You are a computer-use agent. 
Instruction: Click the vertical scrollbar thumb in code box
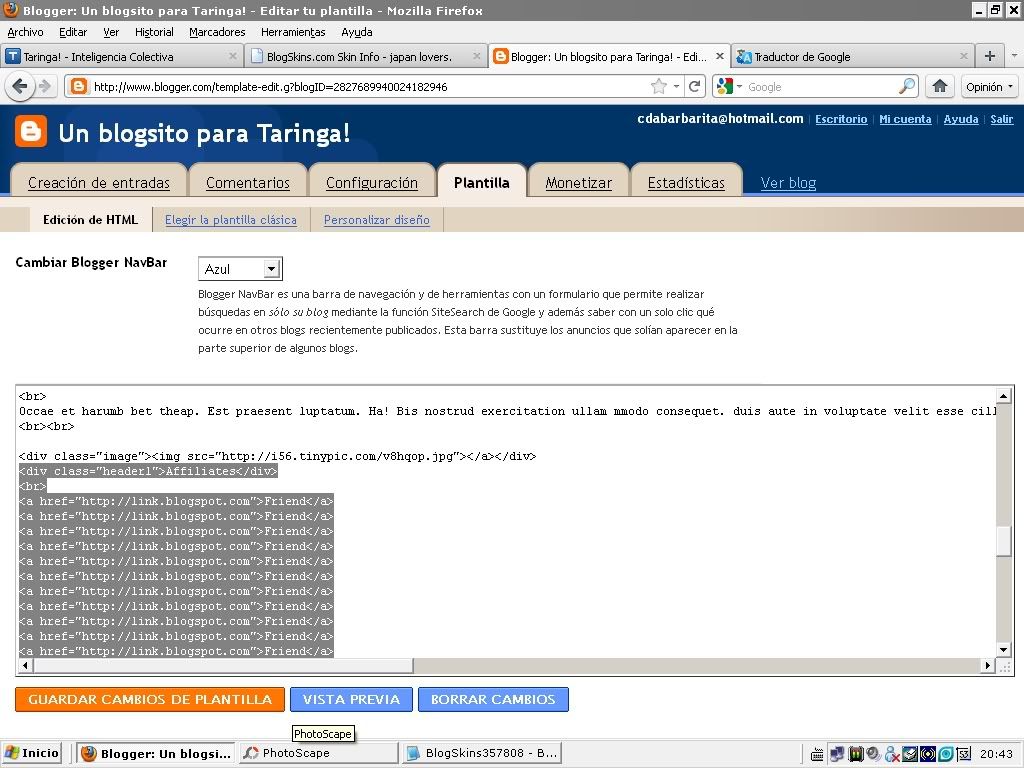1004,540
